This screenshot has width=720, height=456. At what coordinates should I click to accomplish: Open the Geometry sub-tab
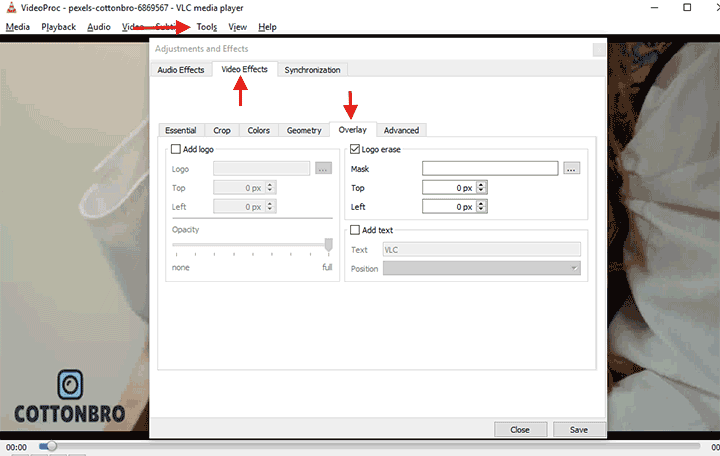tap(304, 130)
